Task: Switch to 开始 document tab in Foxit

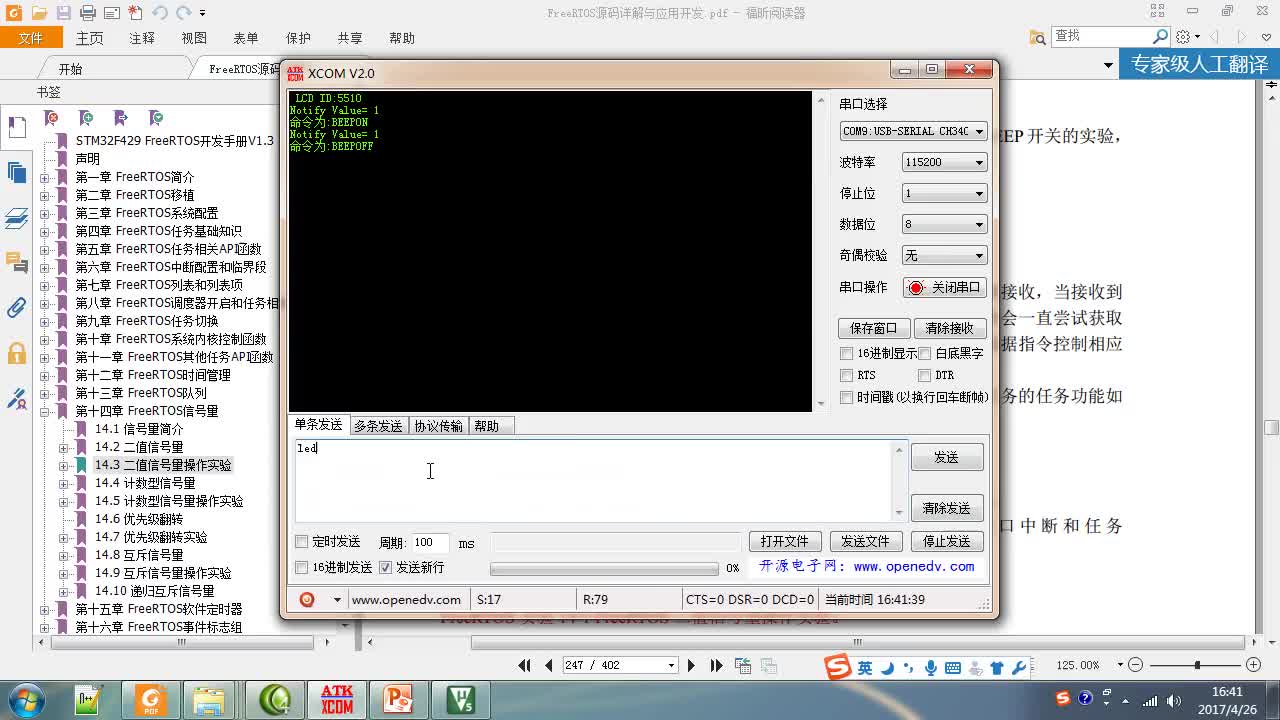Action: (71, 69)
